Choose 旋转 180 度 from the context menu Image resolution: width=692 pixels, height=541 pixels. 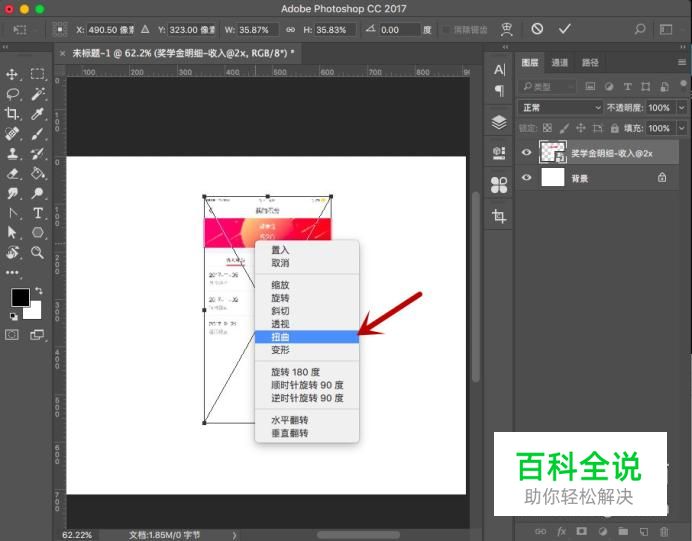click(x=307, y=372)
